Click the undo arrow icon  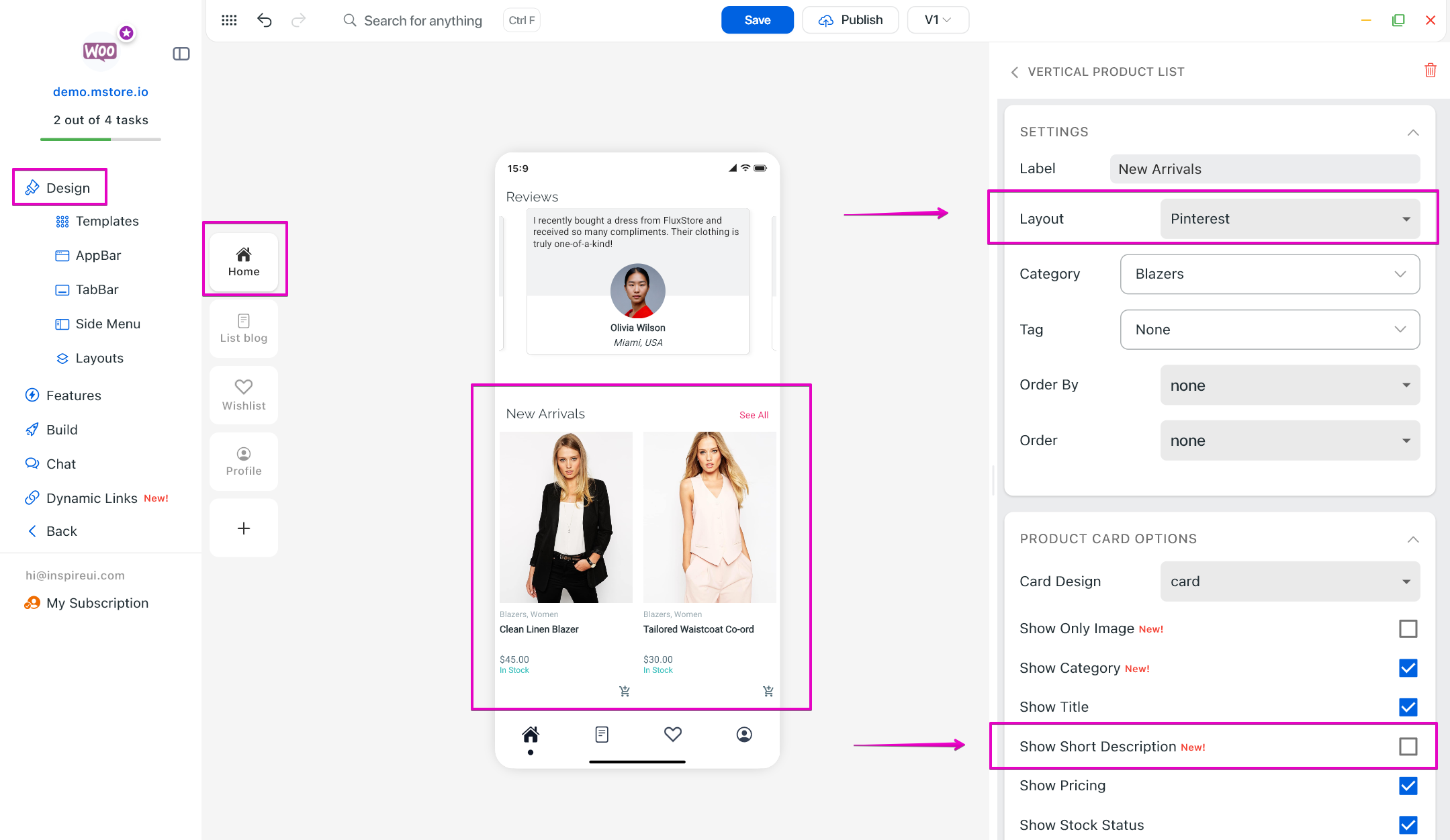(264, 20)
